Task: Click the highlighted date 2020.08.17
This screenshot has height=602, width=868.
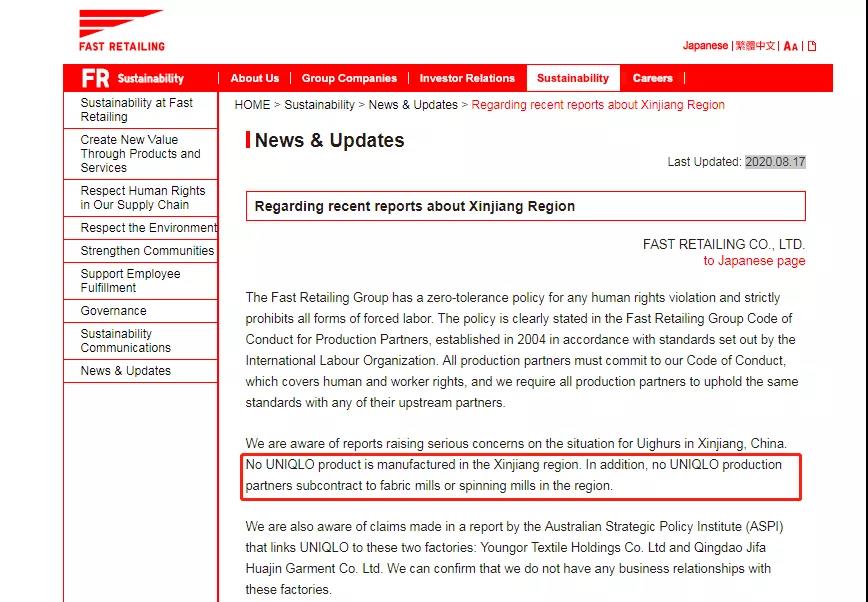Action: 775,162
